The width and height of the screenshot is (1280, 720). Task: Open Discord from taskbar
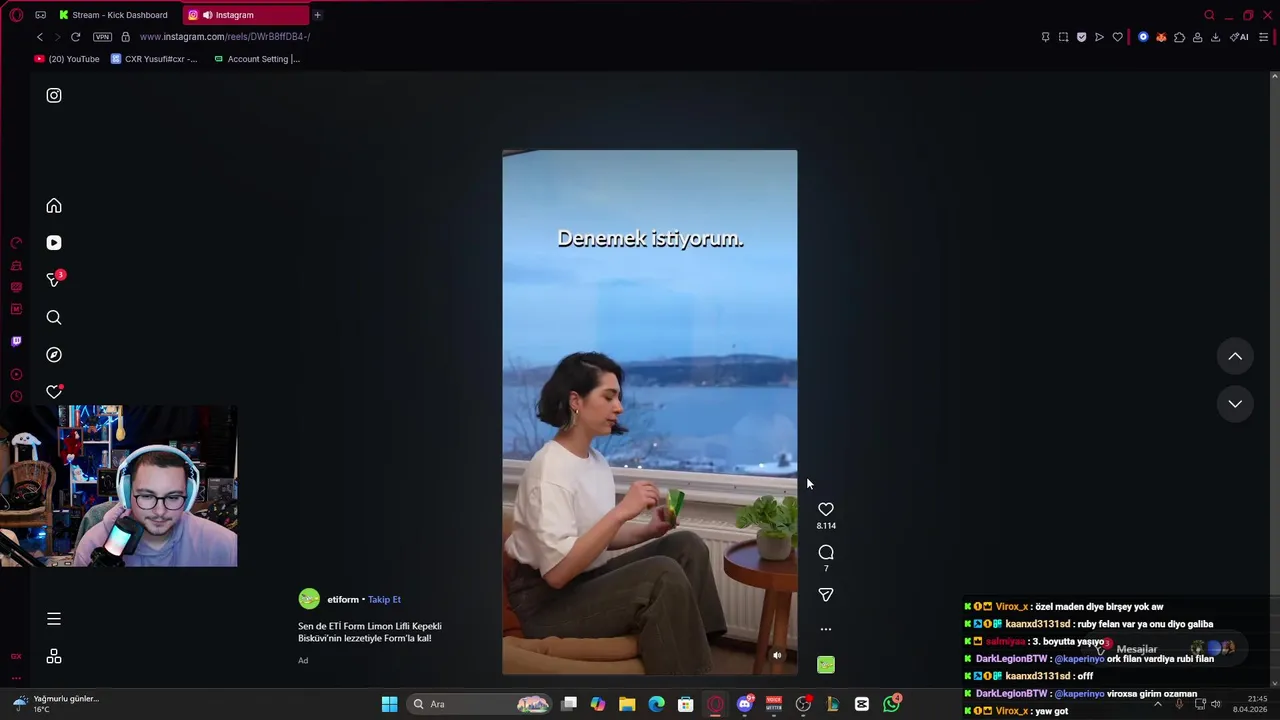pyautogui.click(x=745, y=704)
